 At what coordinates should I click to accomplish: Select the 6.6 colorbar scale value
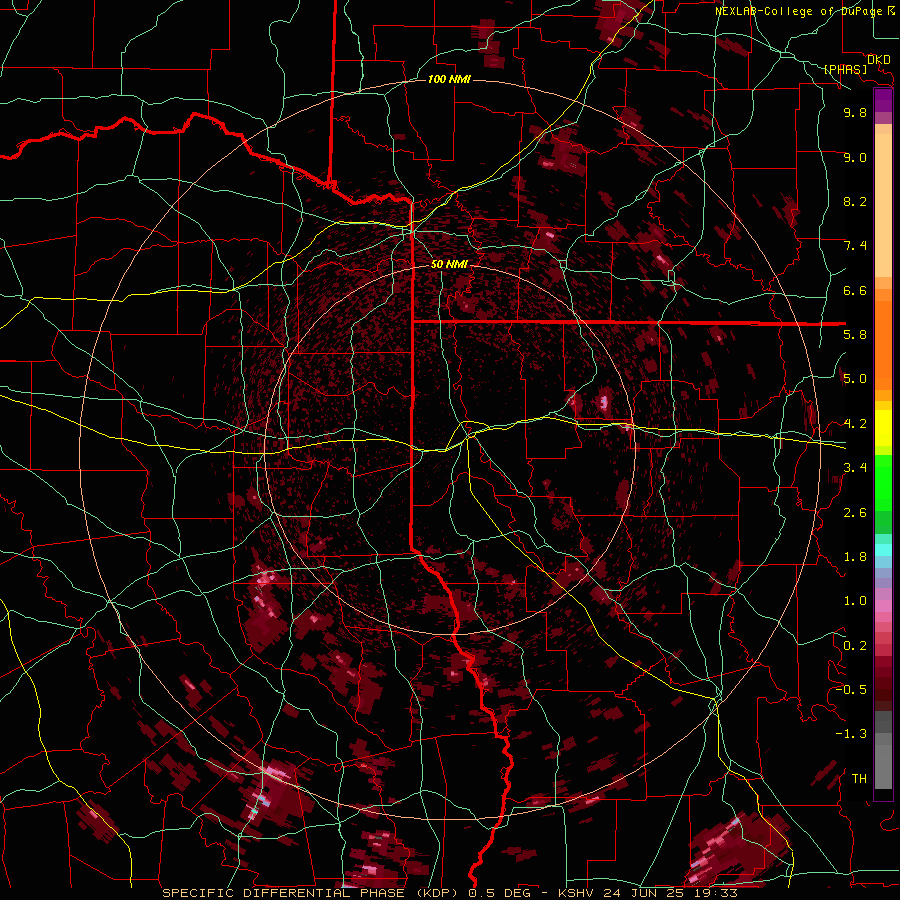click(855, 290)
